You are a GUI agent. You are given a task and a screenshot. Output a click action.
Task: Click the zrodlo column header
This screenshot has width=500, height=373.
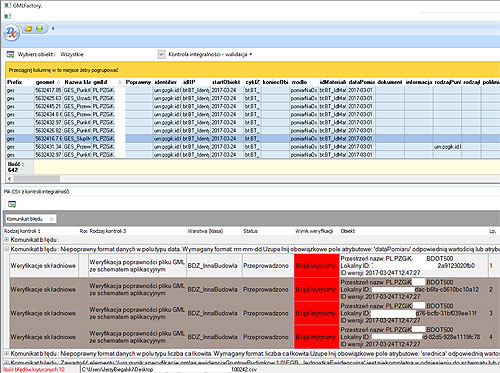pos(304,82)
